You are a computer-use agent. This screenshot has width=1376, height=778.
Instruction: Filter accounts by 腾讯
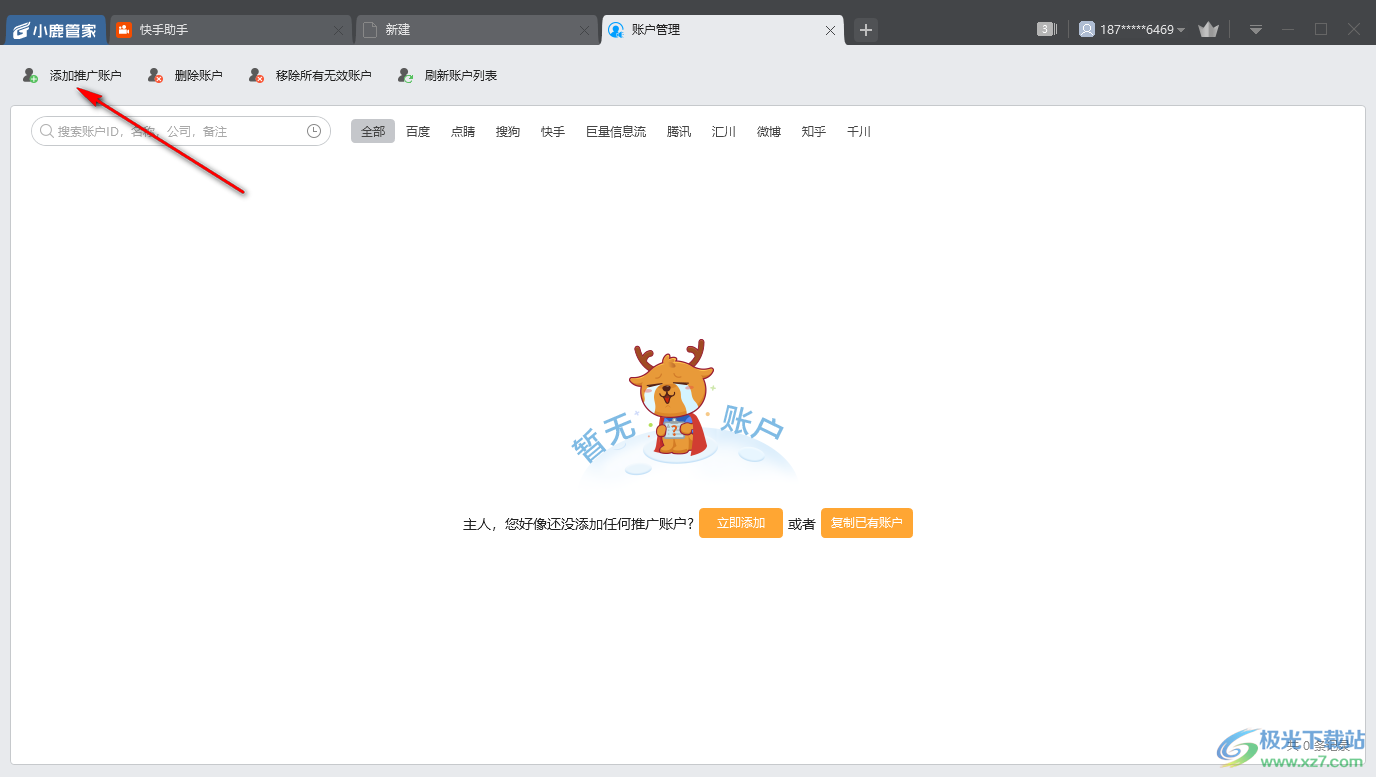(x=679, y=131)
